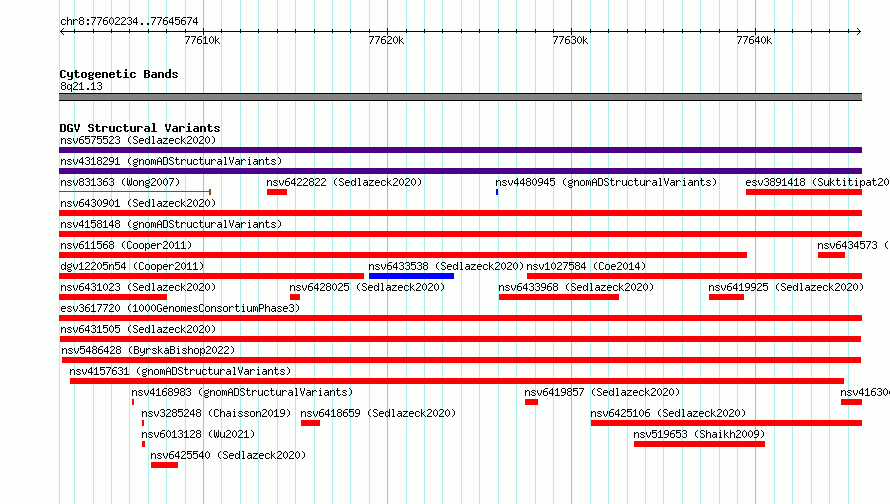Viewport: 890px width, 504px height.
Task: Open the nsv519653 (Shaikh2009) label
Action: 699,434
